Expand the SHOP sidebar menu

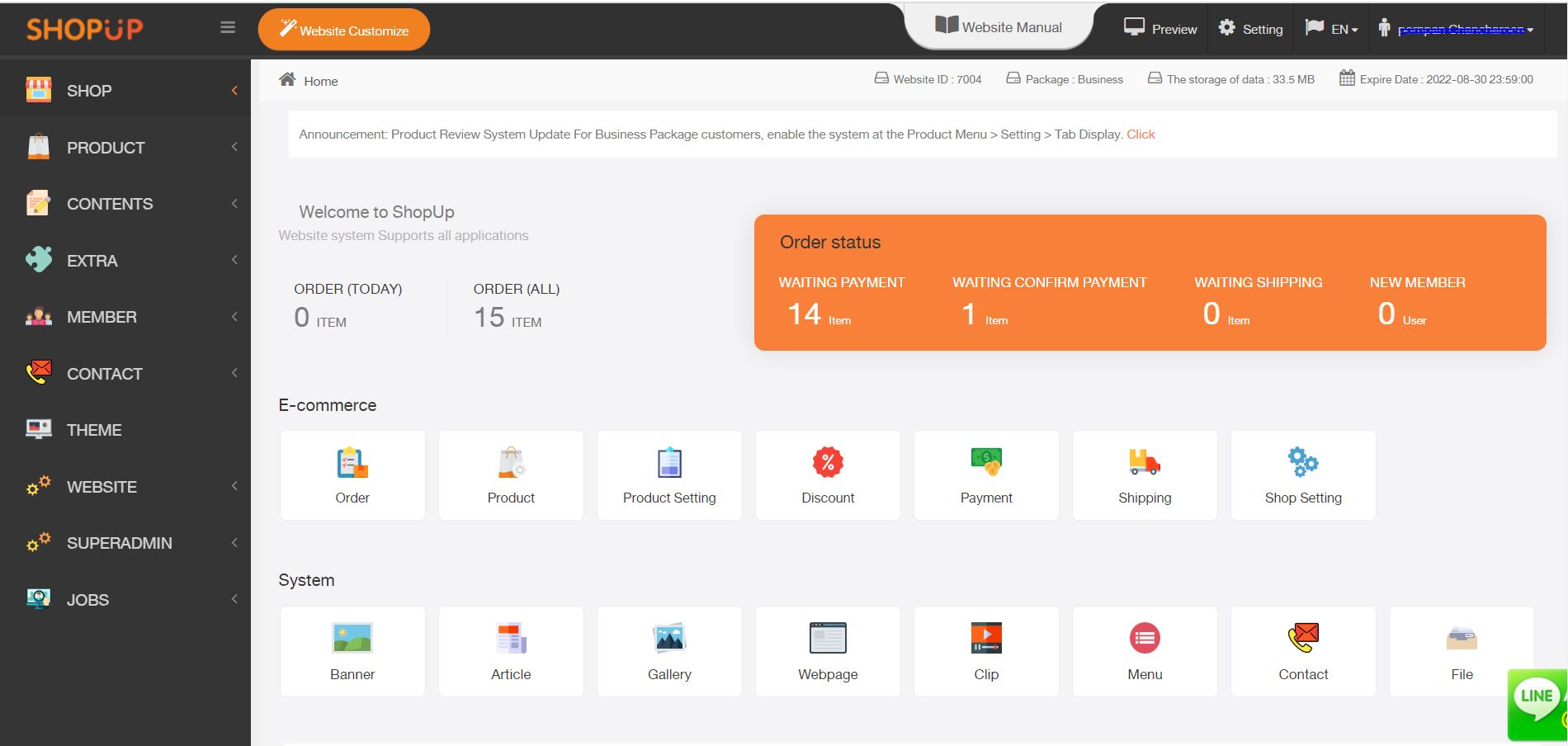[x=125, y=91]
